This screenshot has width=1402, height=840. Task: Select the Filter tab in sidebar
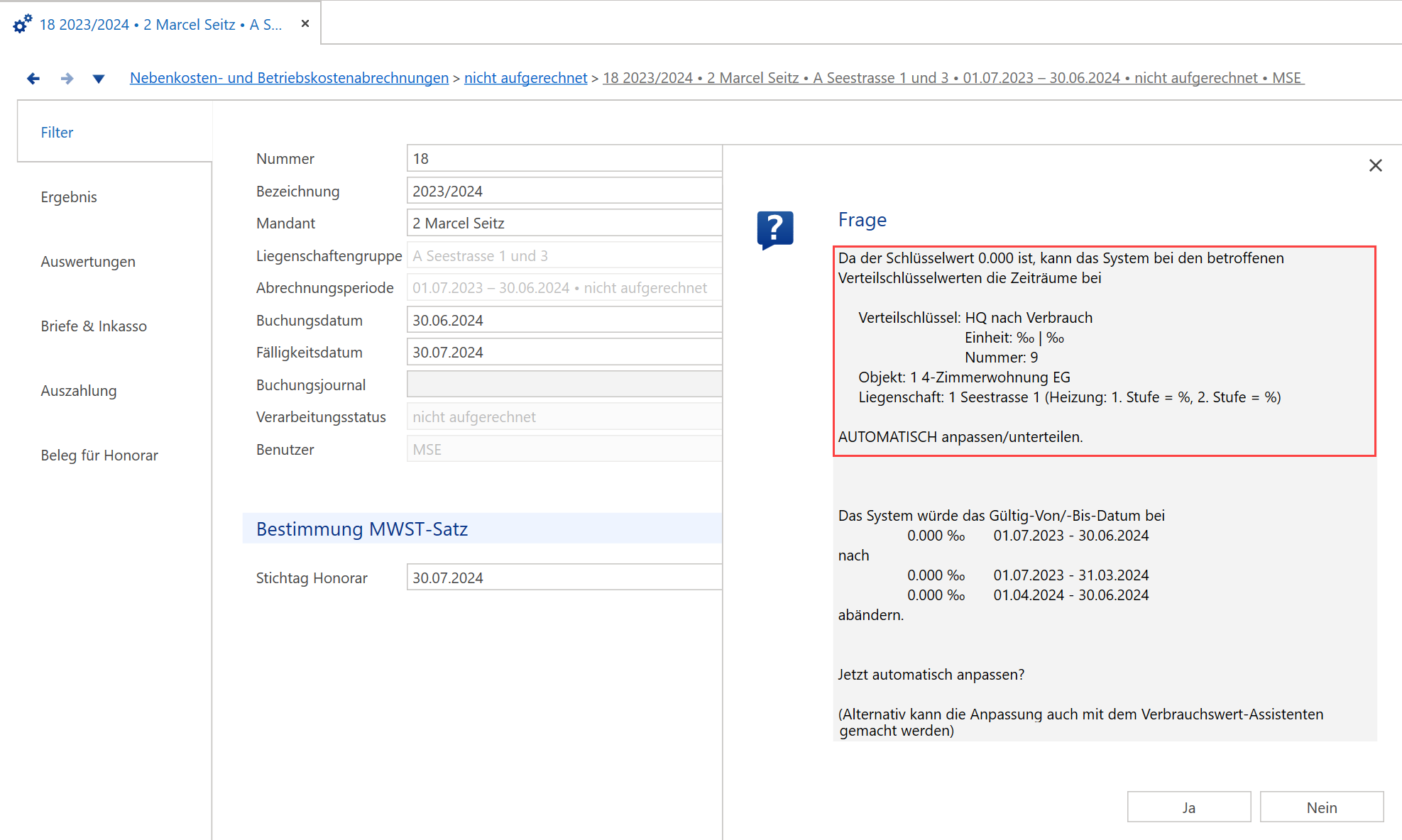point(114,133)
